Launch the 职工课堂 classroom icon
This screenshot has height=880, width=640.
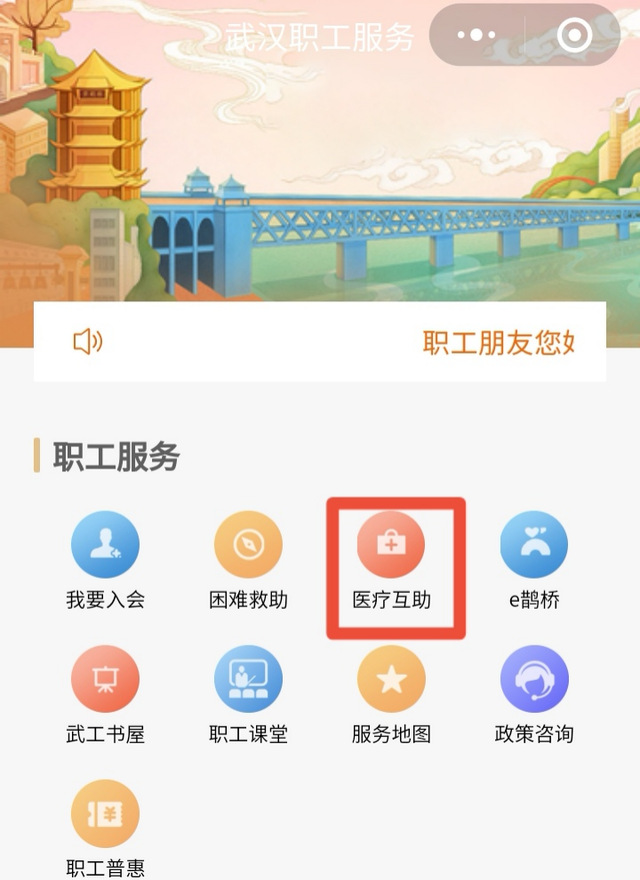tap(248, 679)
